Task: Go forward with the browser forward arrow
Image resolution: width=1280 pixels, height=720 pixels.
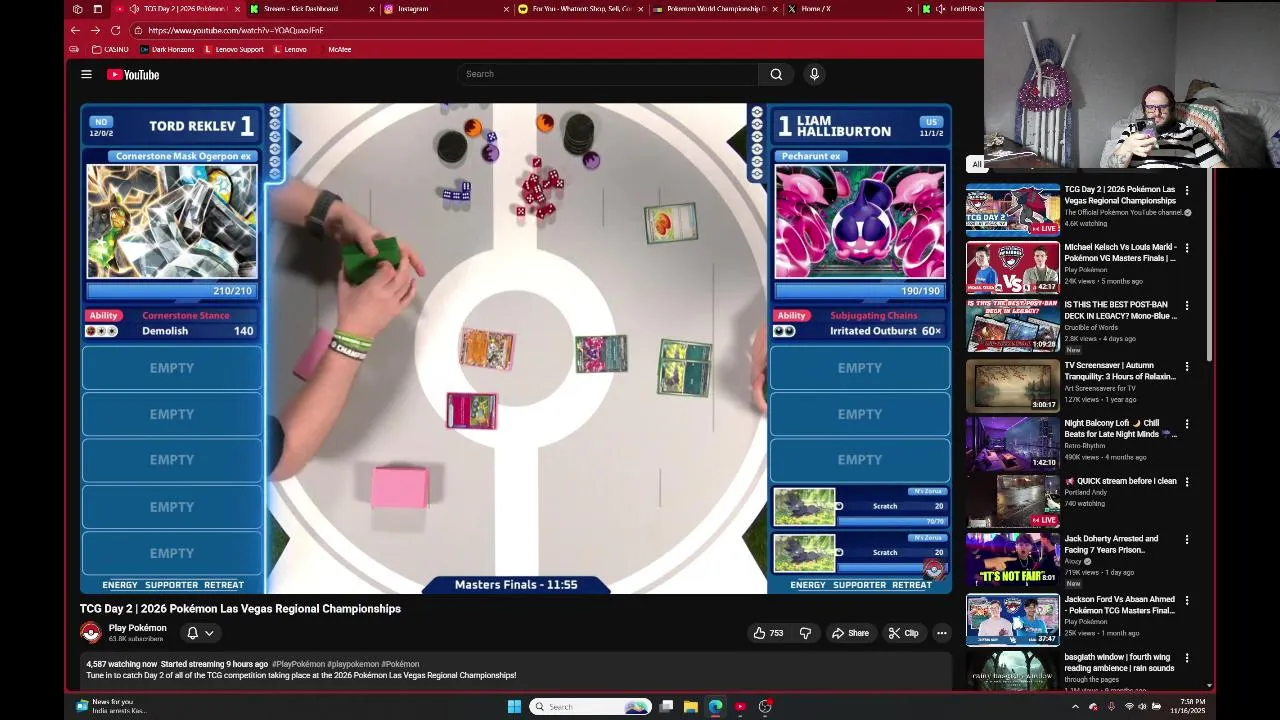Action: 95,30
